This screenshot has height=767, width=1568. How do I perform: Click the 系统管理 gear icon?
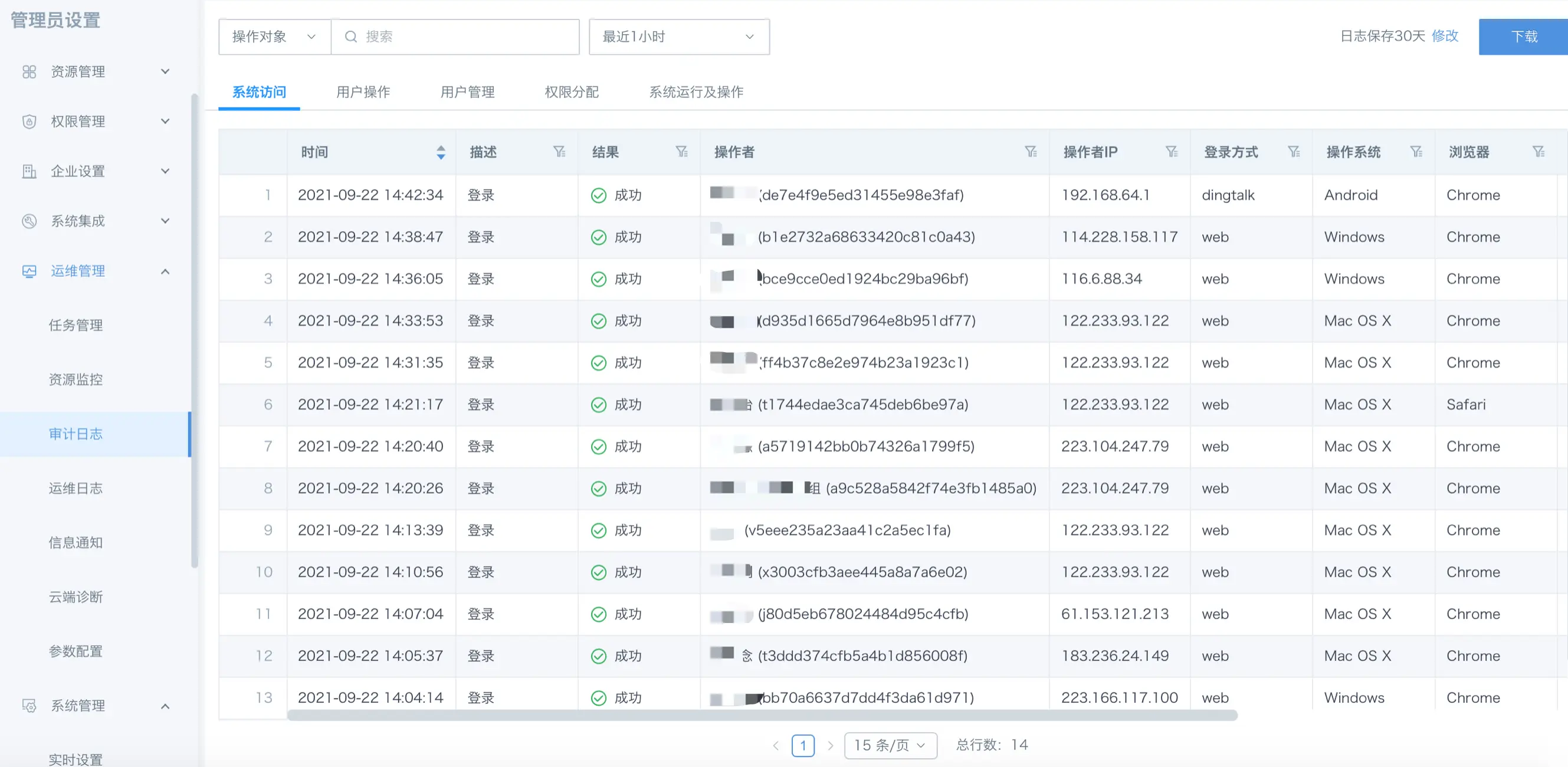pos(29,706)
